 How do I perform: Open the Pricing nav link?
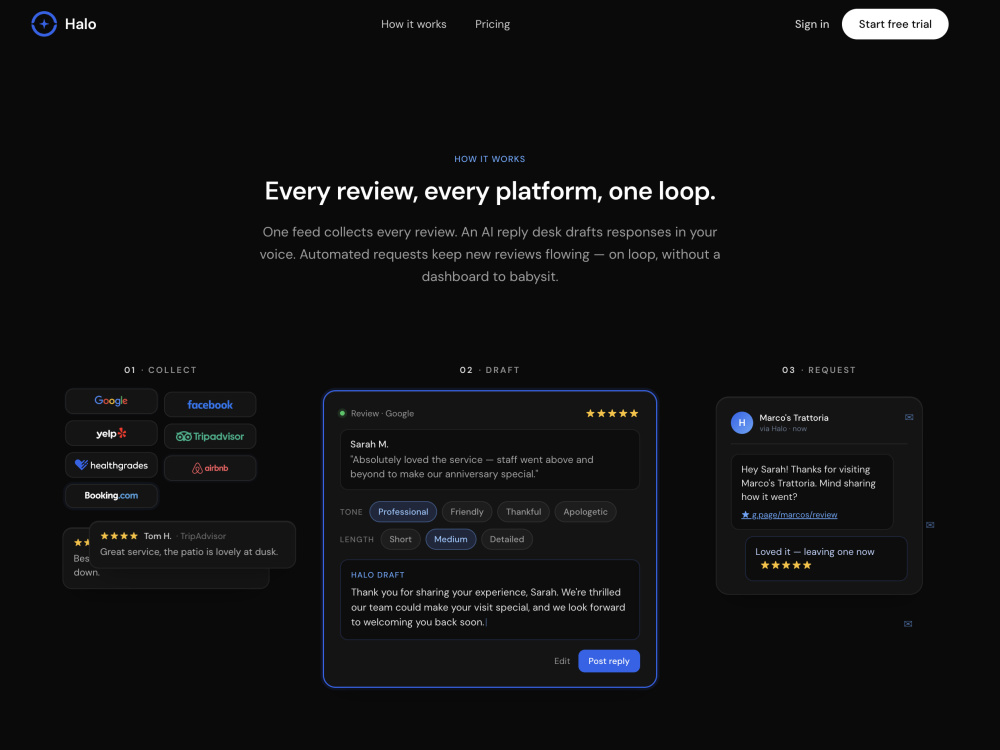pyautogui.click(x=492, y=24)
